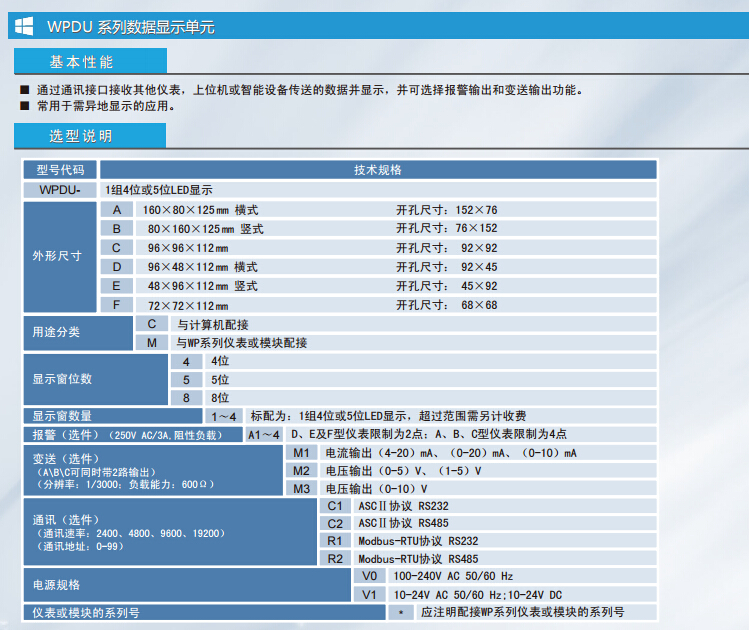Click the 1~4 display window quantity code
The image size is (749, 630).
click(x=223, y=416)
